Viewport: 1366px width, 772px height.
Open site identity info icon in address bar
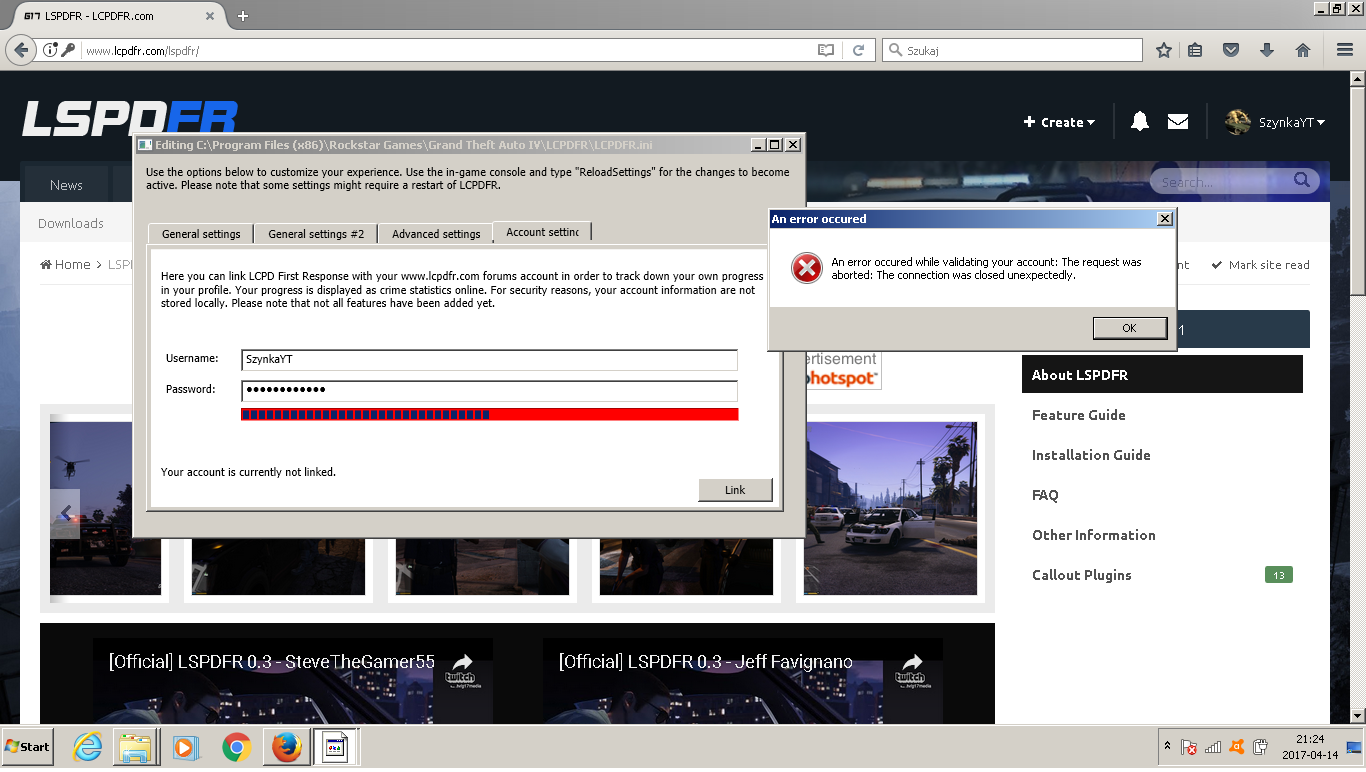50,50
